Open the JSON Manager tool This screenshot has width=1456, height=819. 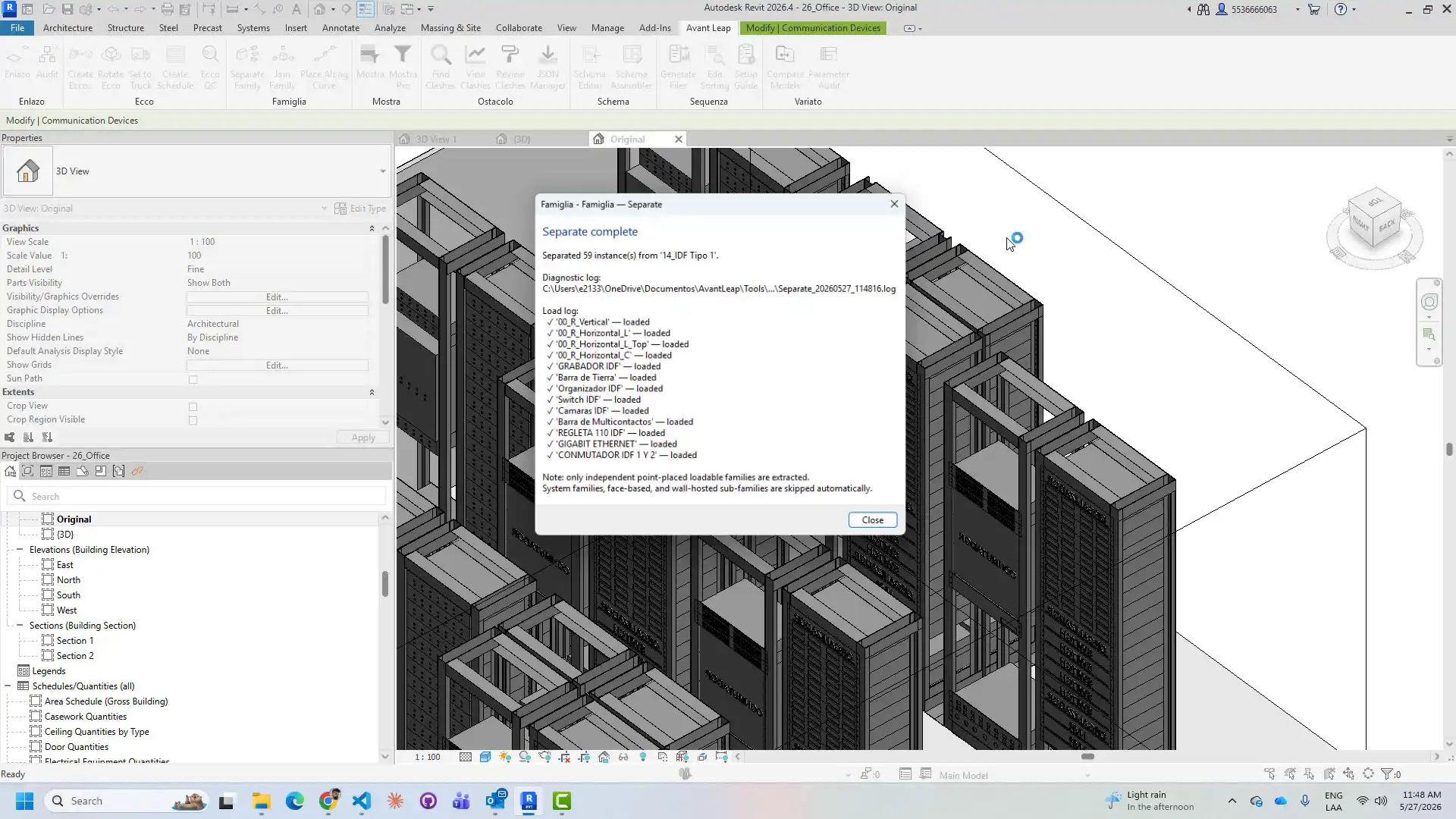coord(548,67)
